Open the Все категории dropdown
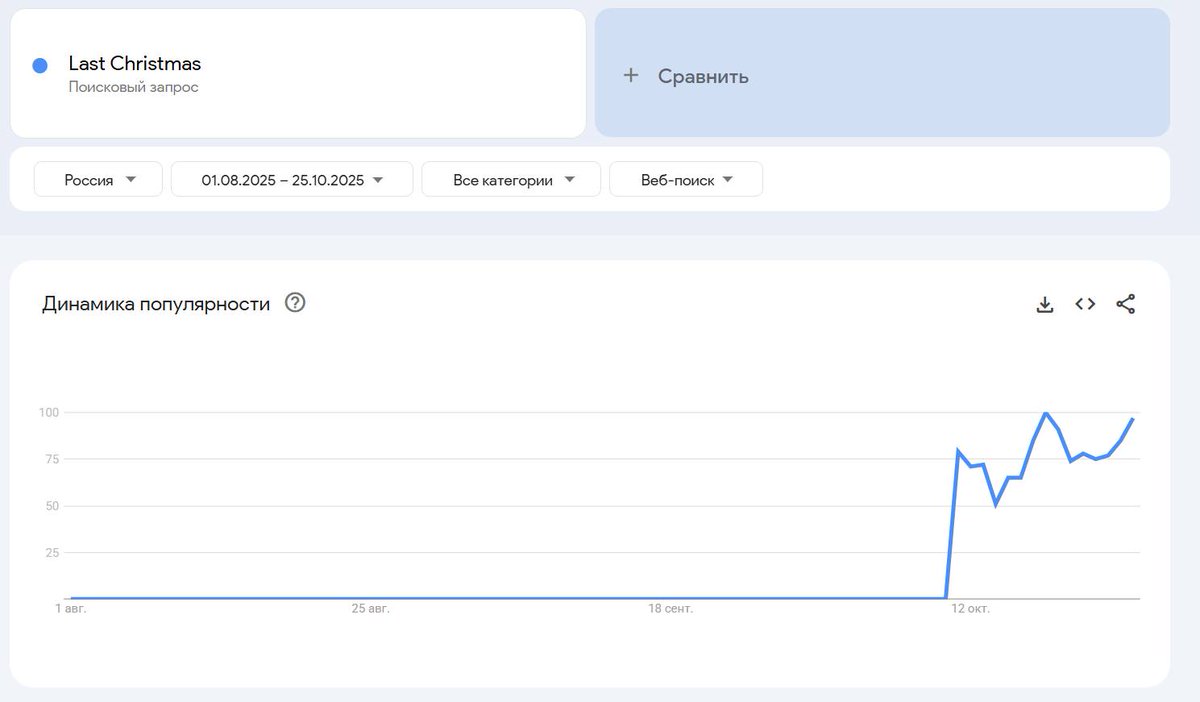The height and width of the screenshot is (702, 1200). tap(511, 180)
